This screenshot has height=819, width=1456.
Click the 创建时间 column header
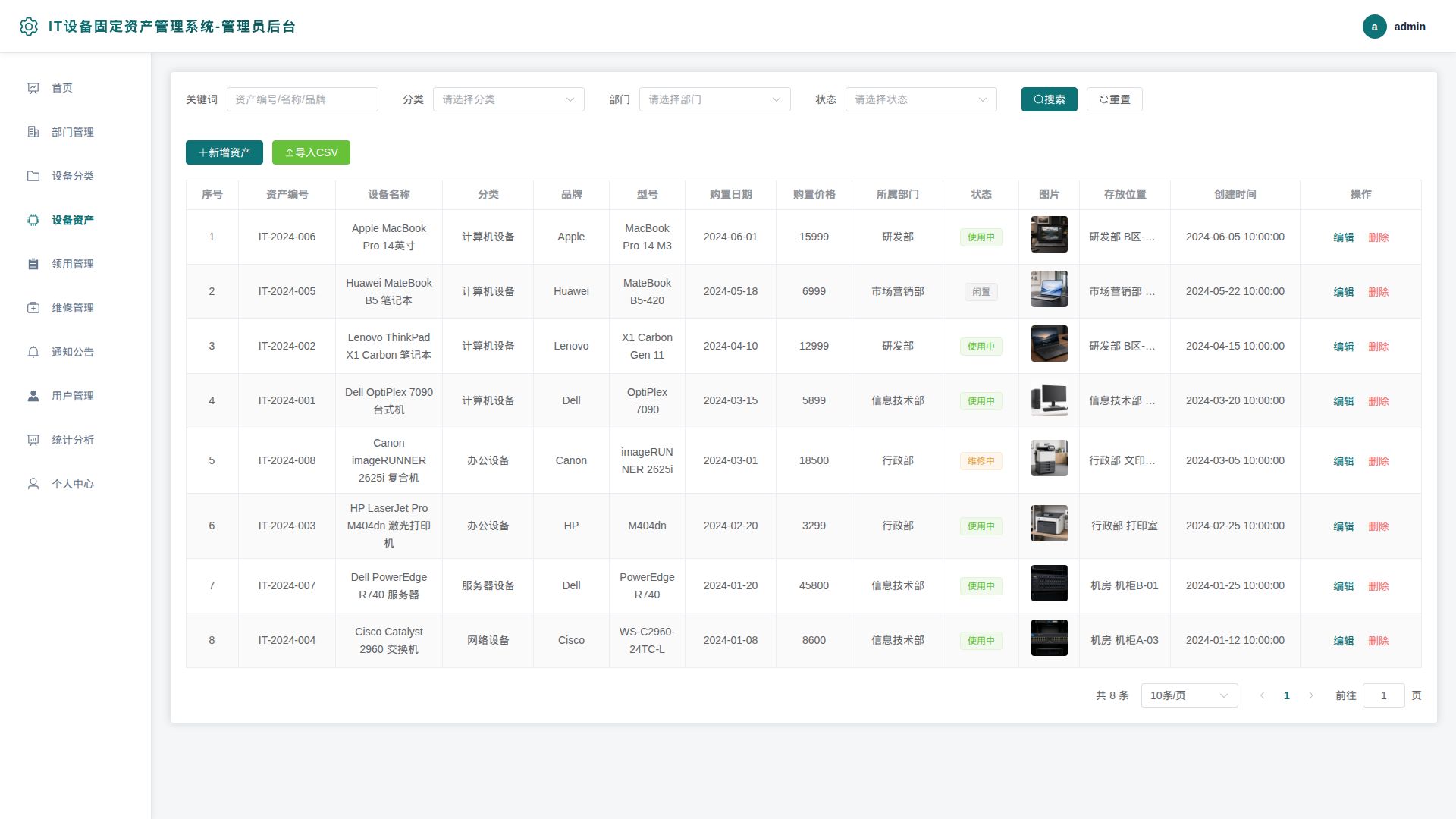click(x=1235, y=194)
